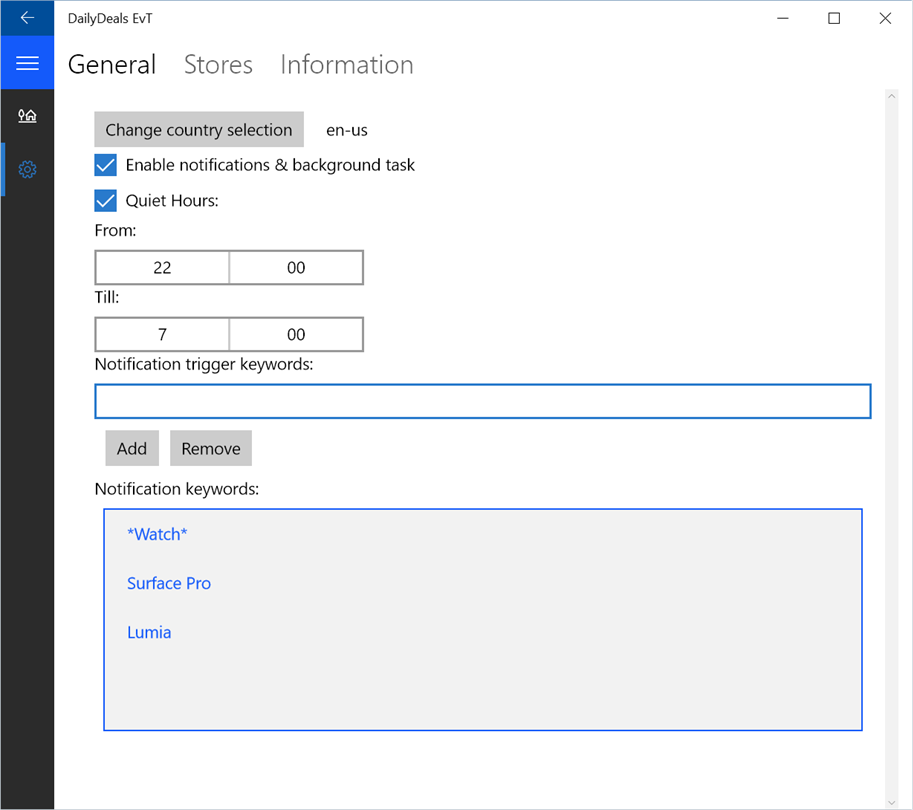Click the Add keyword button

pyautogui.click(x=132, y=448)
